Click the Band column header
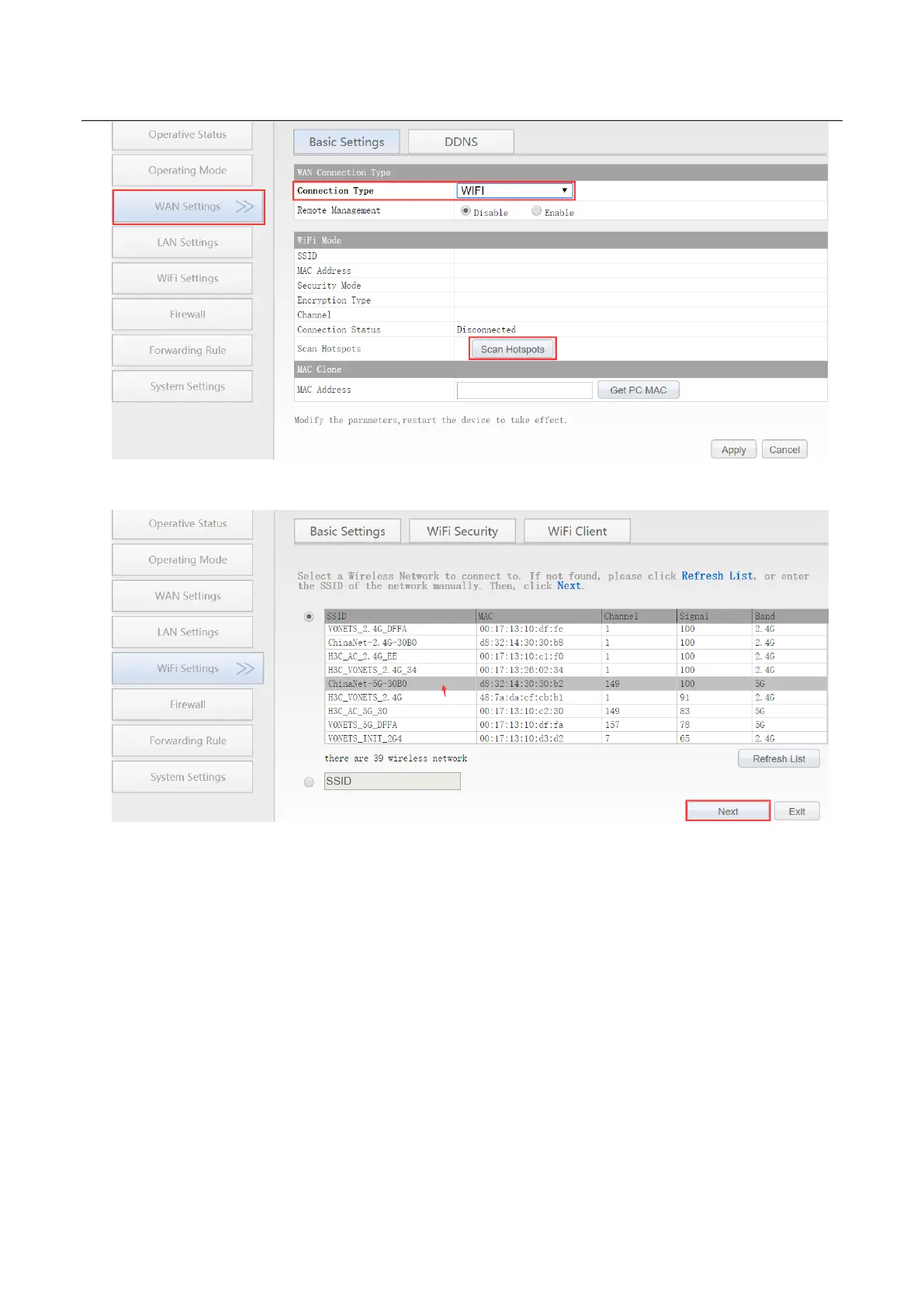 791,616
